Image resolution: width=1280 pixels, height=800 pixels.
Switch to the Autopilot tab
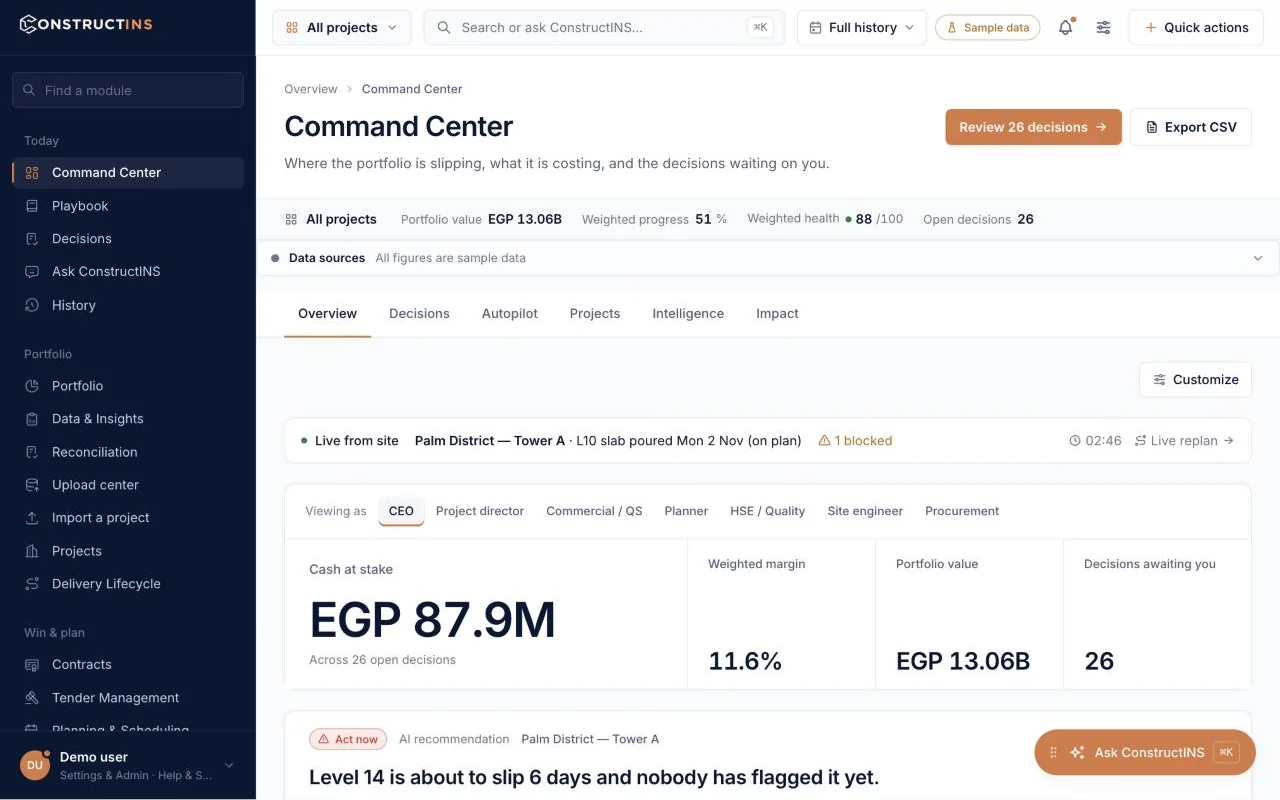pyautogui.click(x=510, y=314)
